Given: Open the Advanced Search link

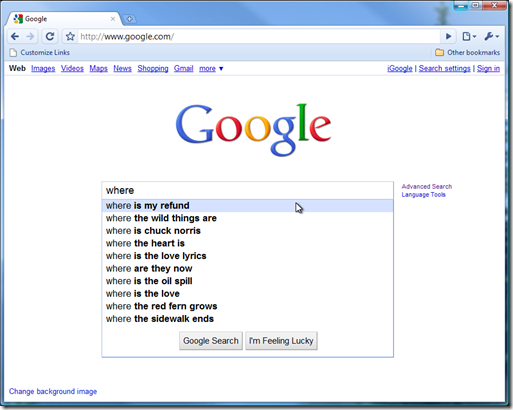Looking at the screenshot, I should (427, 186).
